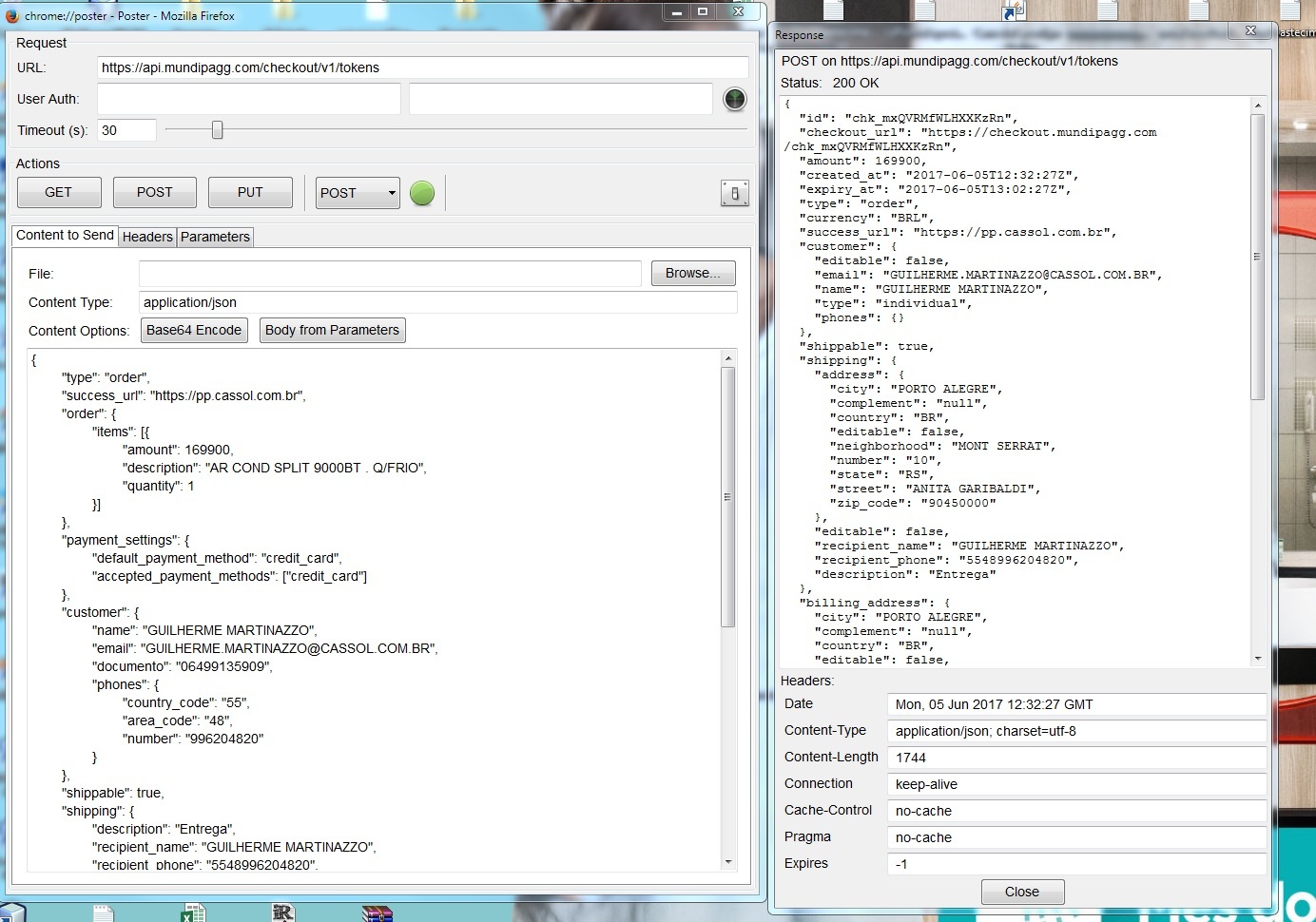The height and width of the screenshot is (922, 1316).
Task: Click the X on the Response window title bar
Action: click(1251, 30)
